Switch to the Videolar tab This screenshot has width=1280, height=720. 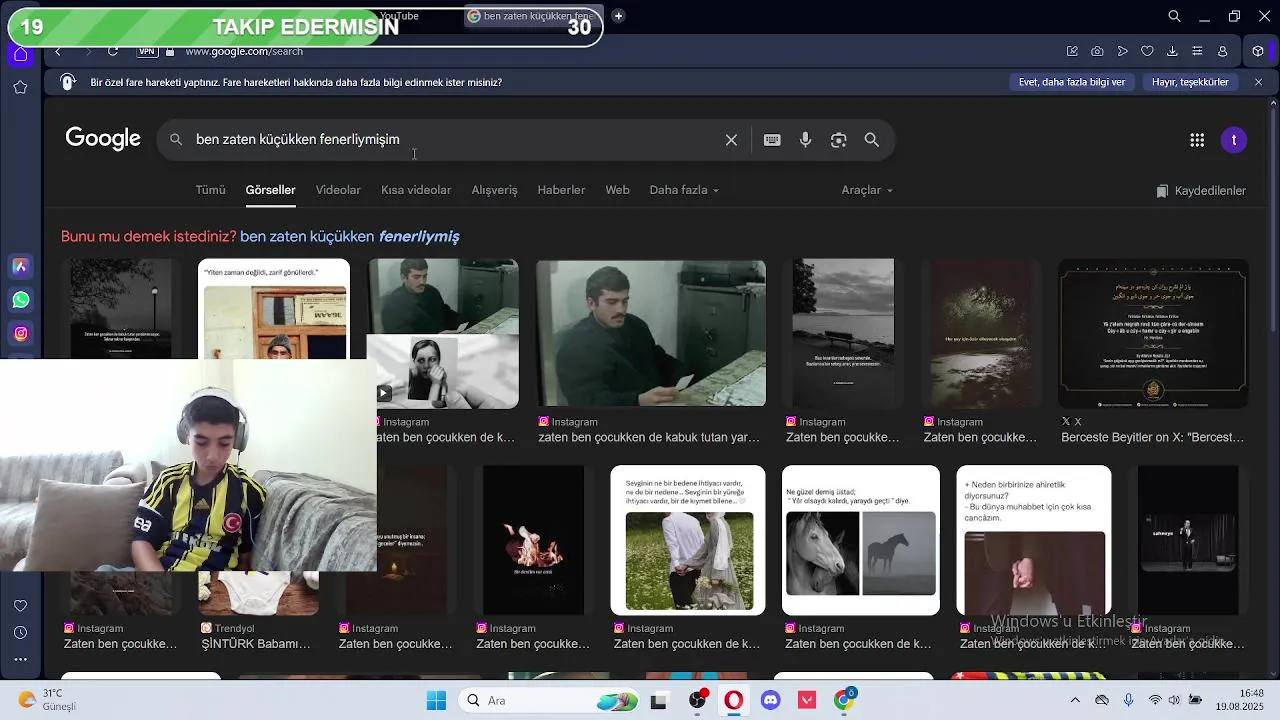(338, 190)
